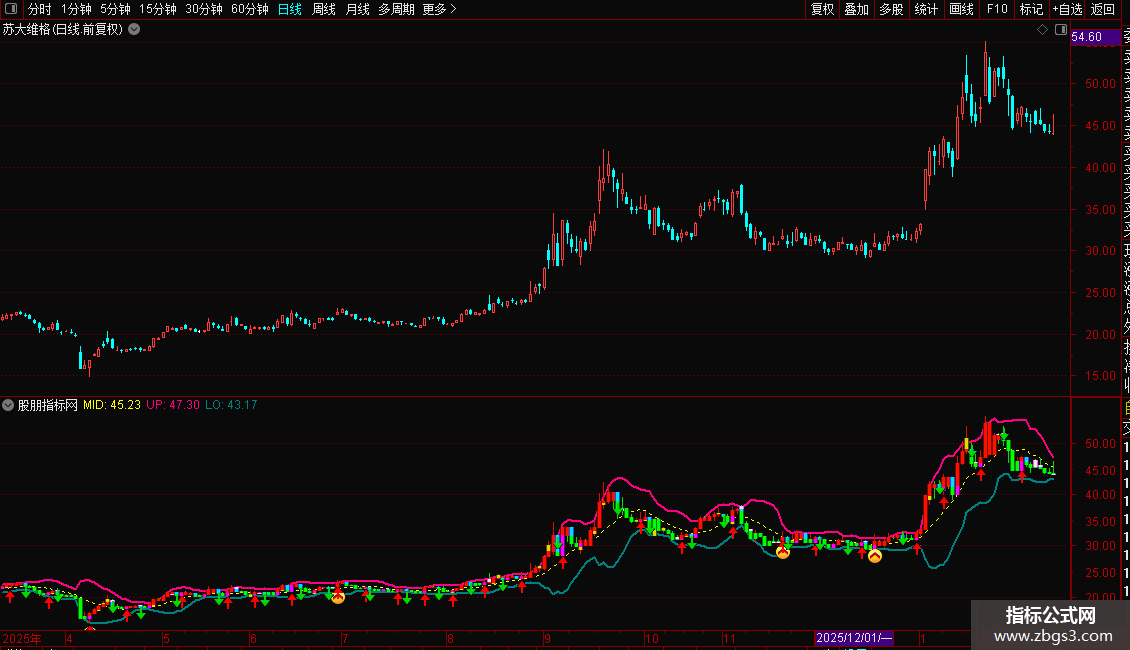Open the 苏大维格 title dropdown arrow
Viewport: 1130px width, 650px height.
[134, 30]
